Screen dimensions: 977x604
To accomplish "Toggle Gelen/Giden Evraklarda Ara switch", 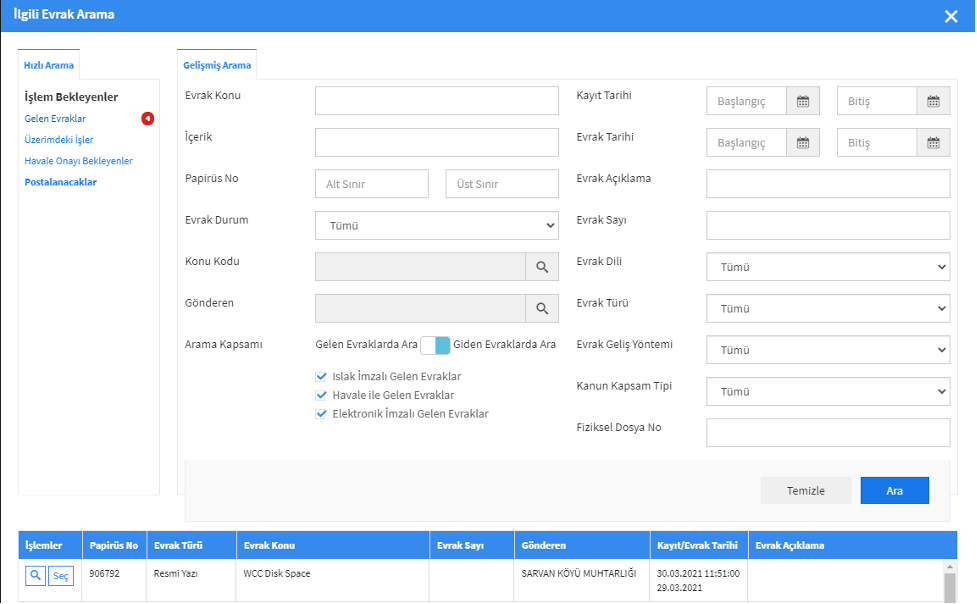I will [x=435, y=345].
